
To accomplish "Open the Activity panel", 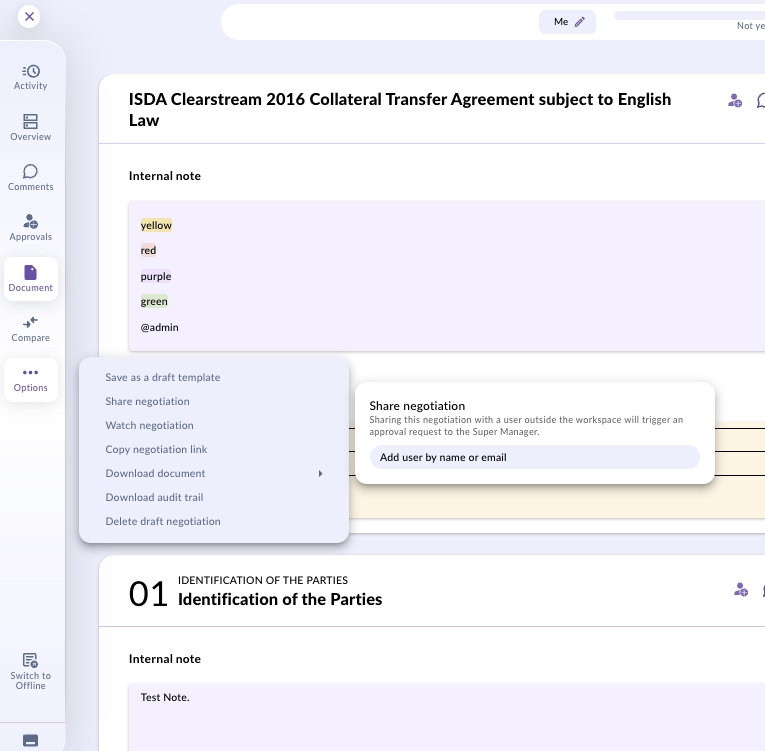I will (30, 78).
